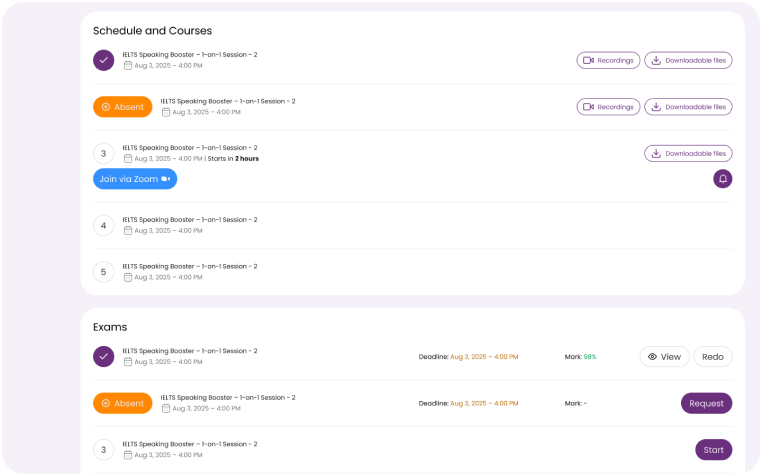Image resolution: width=762 pixels, height=476 pixels.
Task: Click step number 3 circle in Exams
Action: [103, 449]
